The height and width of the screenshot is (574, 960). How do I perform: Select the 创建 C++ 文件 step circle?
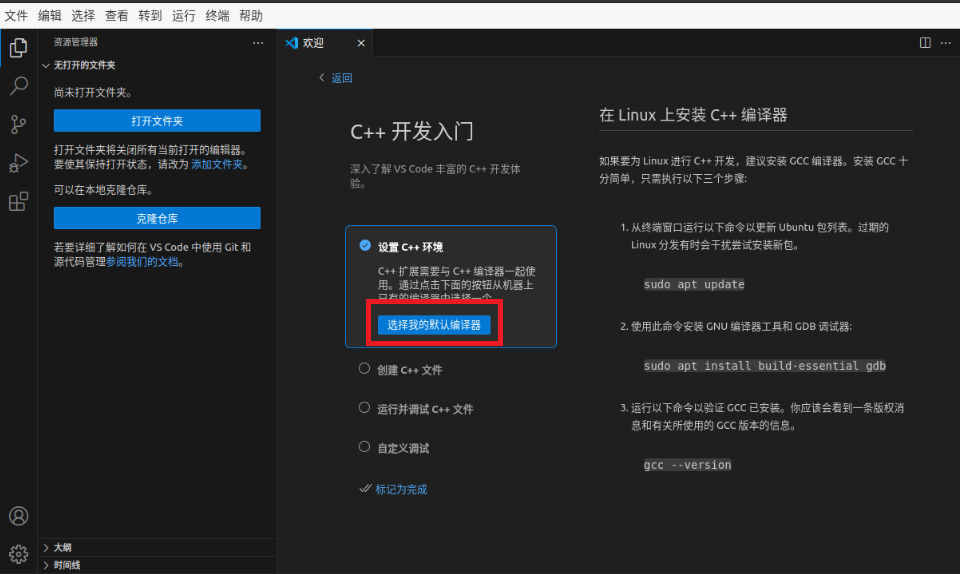click(364, 368)
